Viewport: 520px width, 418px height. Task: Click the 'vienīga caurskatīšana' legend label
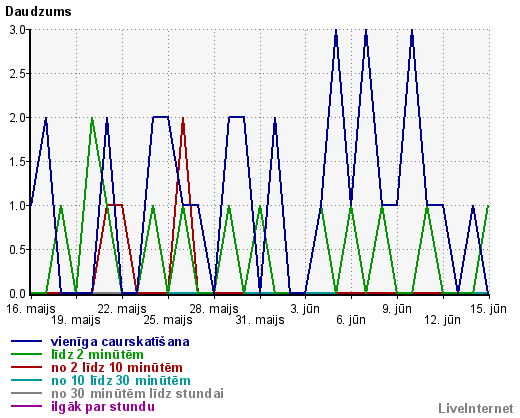[120, 342]
